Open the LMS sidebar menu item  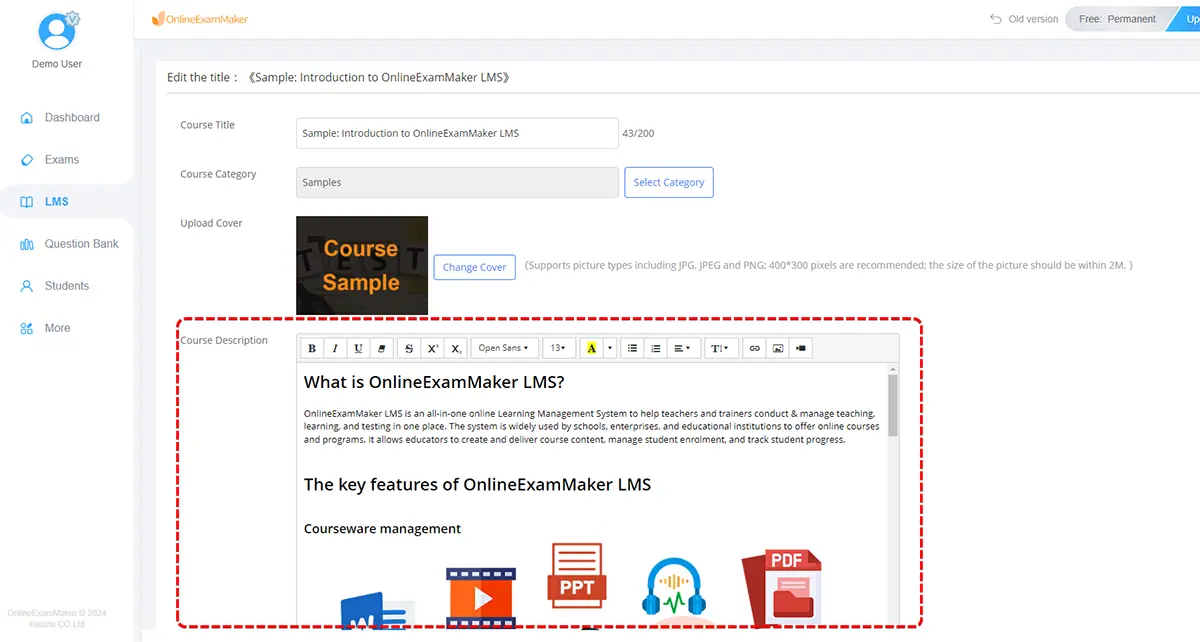click(x=57, y=202)
